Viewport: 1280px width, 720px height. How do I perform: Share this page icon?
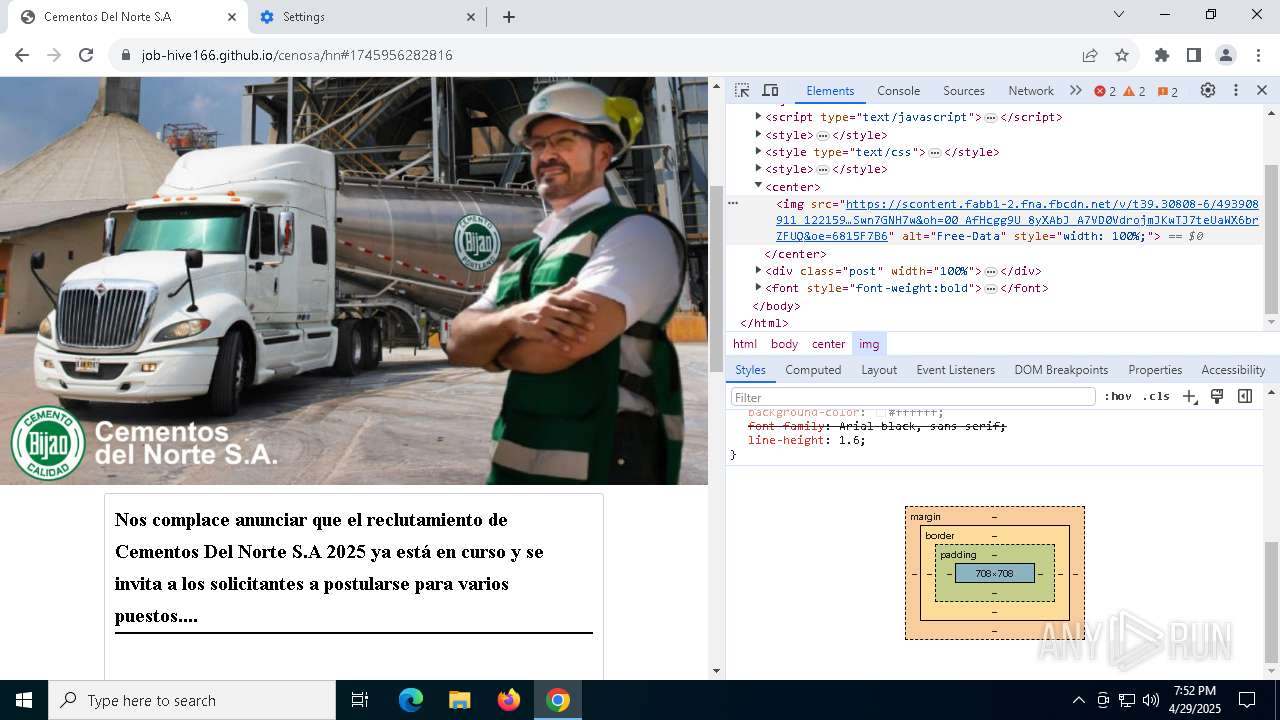(x=1090, y=55)
